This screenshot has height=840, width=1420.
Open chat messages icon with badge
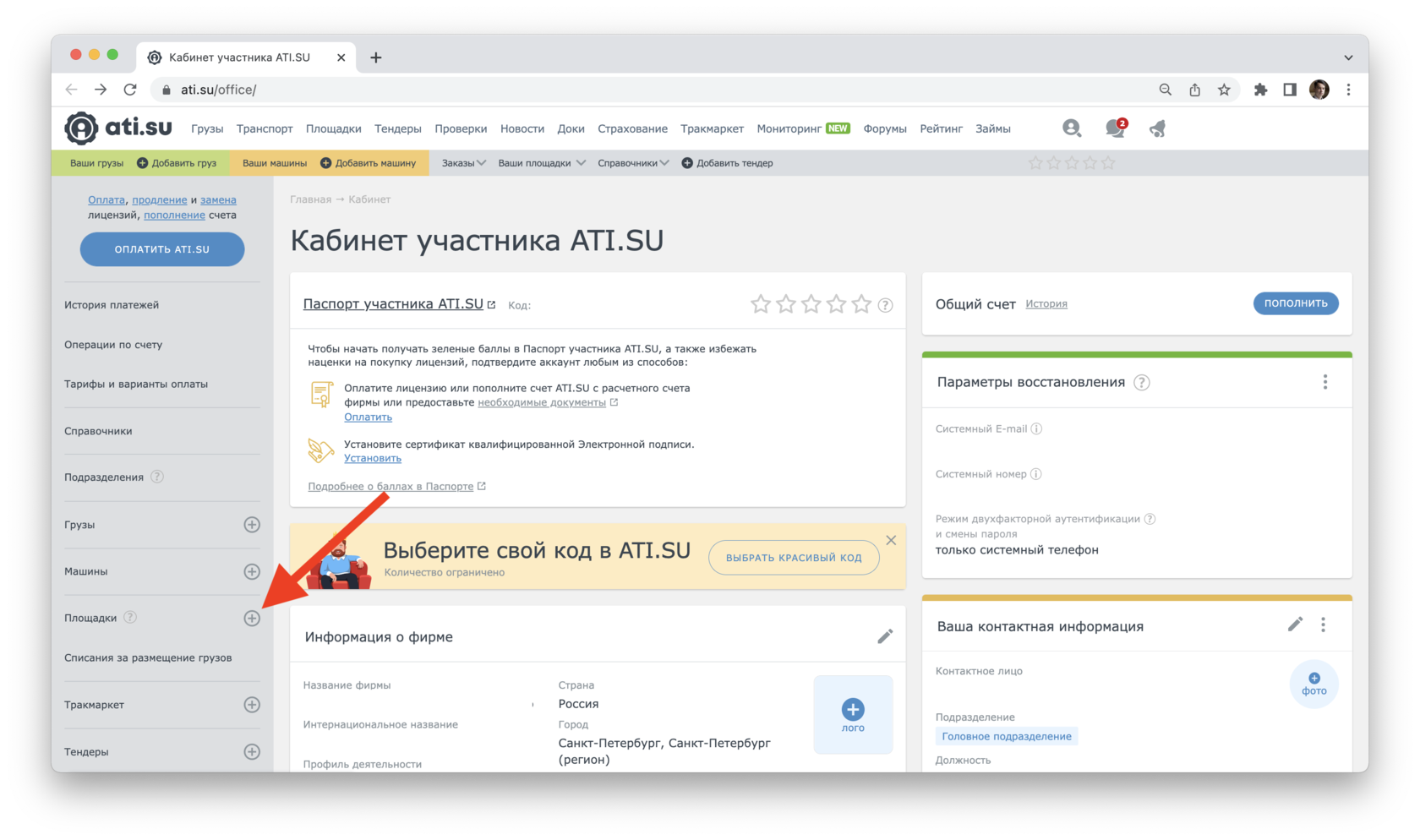(1116, 128)
